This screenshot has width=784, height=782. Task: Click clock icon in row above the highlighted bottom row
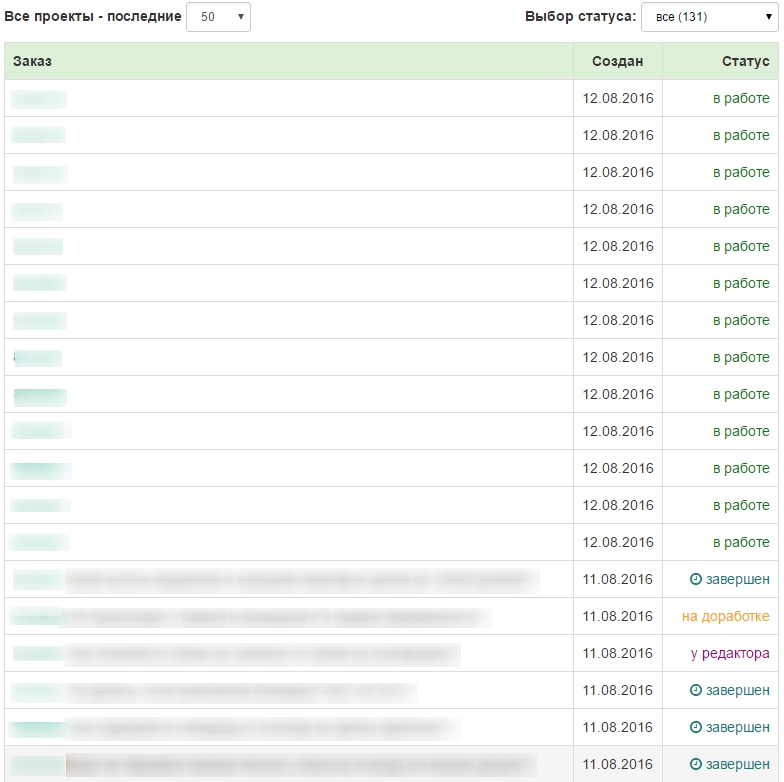pos(696,727)
